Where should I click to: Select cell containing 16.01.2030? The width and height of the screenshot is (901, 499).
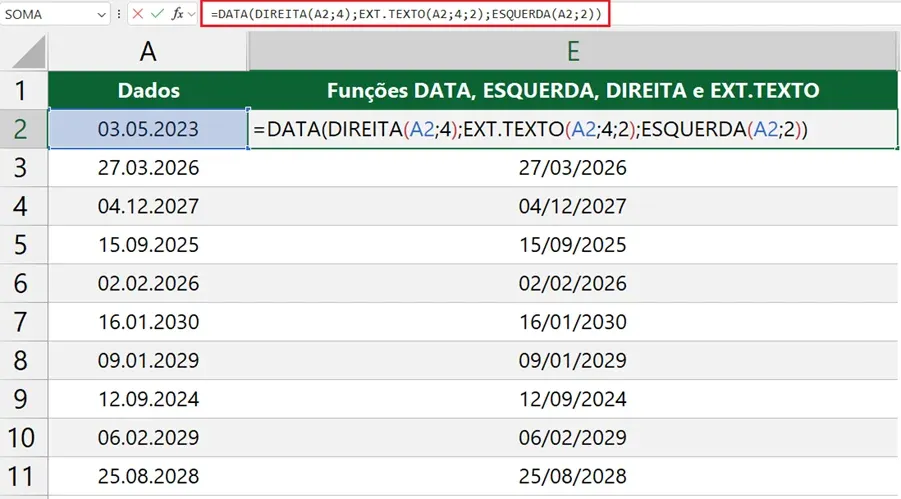click(148, 321)
